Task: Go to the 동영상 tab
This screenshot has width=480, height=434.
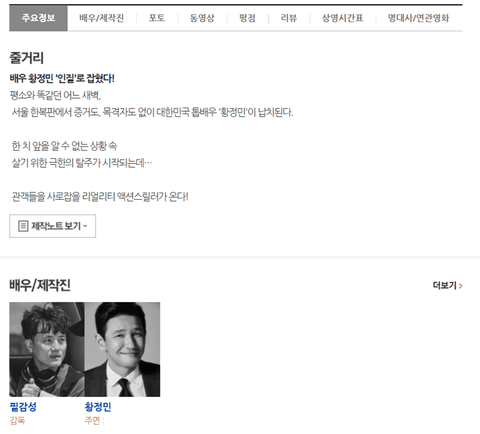Action: click(x=202, y=18)
